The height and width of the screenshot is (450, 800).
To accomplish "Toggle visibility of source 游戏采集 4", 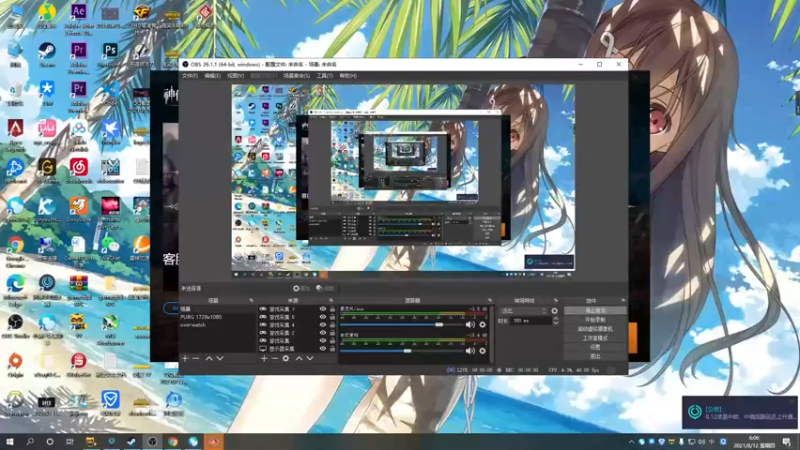I will [x=322, y=325].
